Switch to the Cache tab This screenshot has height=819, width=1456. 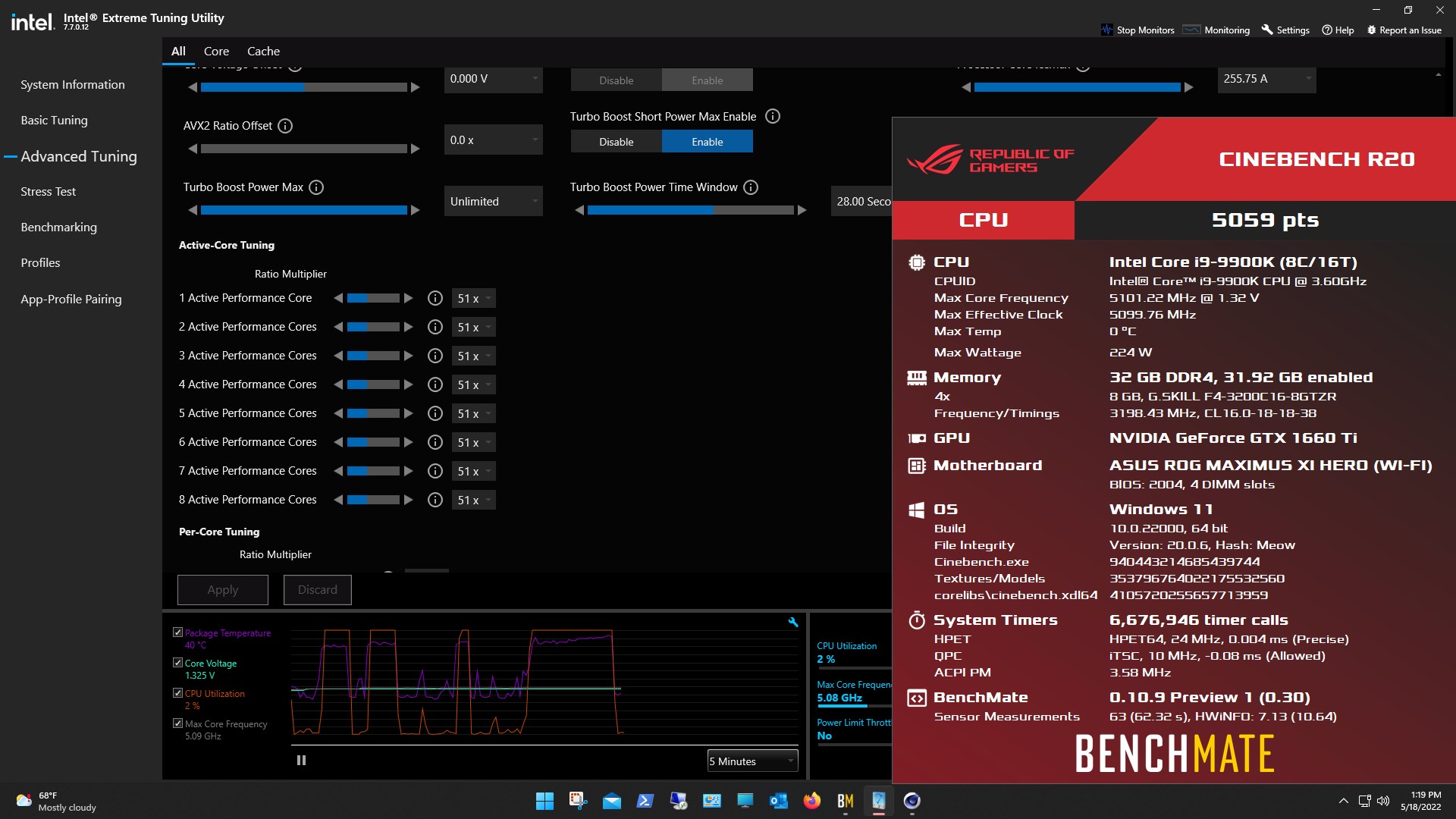pos(263,52)
